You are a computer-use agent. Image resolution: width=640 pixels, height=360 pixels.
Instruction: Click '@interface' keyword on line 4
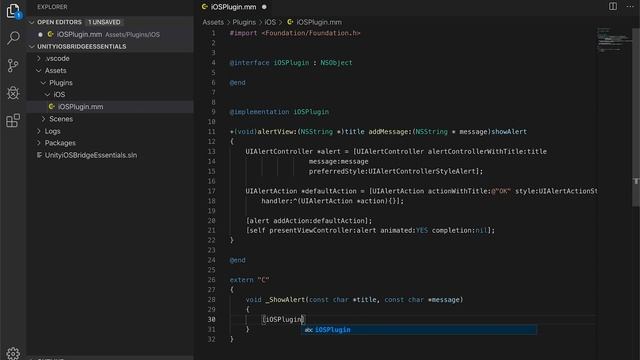249,63
